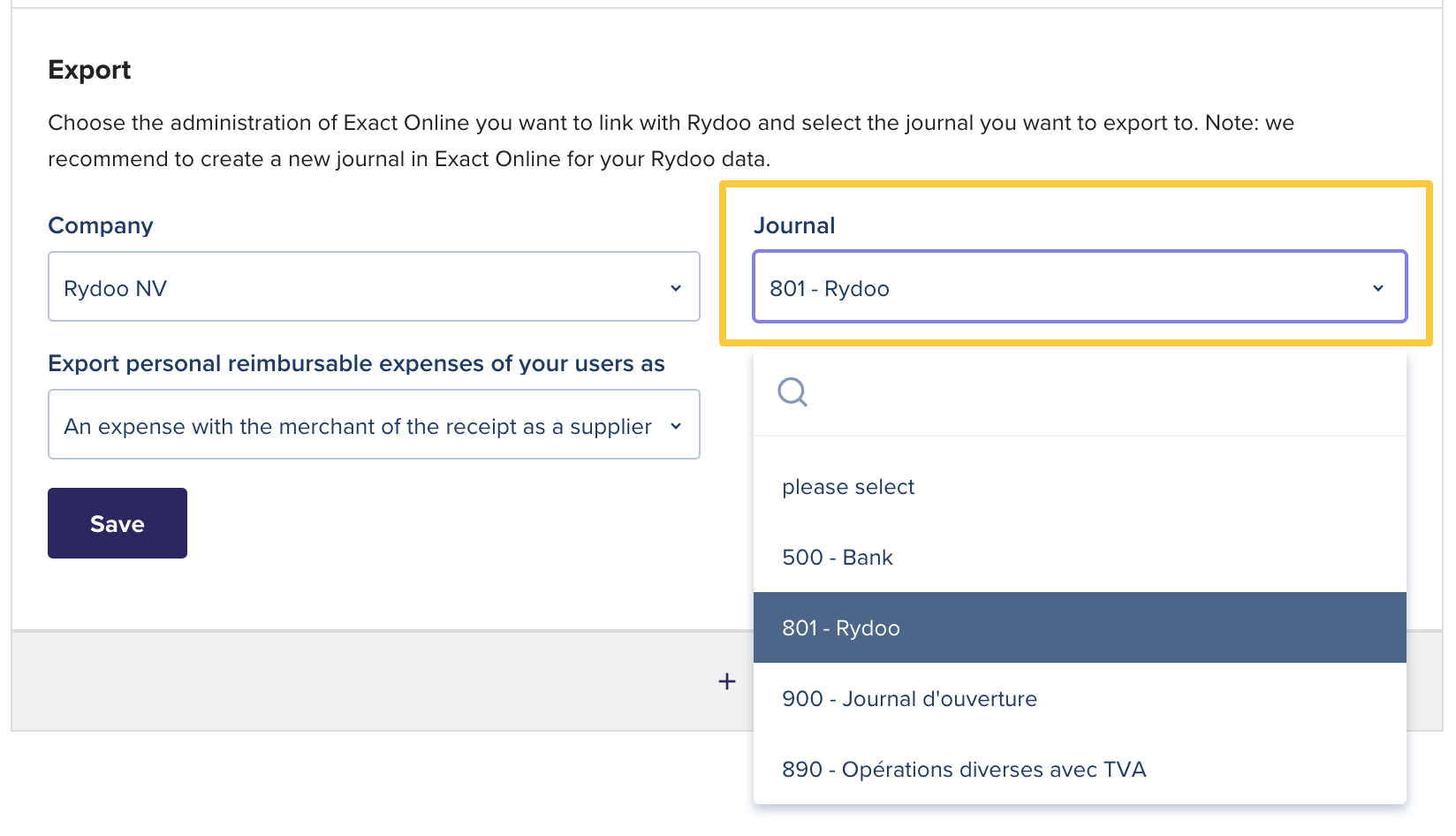
Task: Click the chevron in expense export type dropdown
Action: coord(676,426)
